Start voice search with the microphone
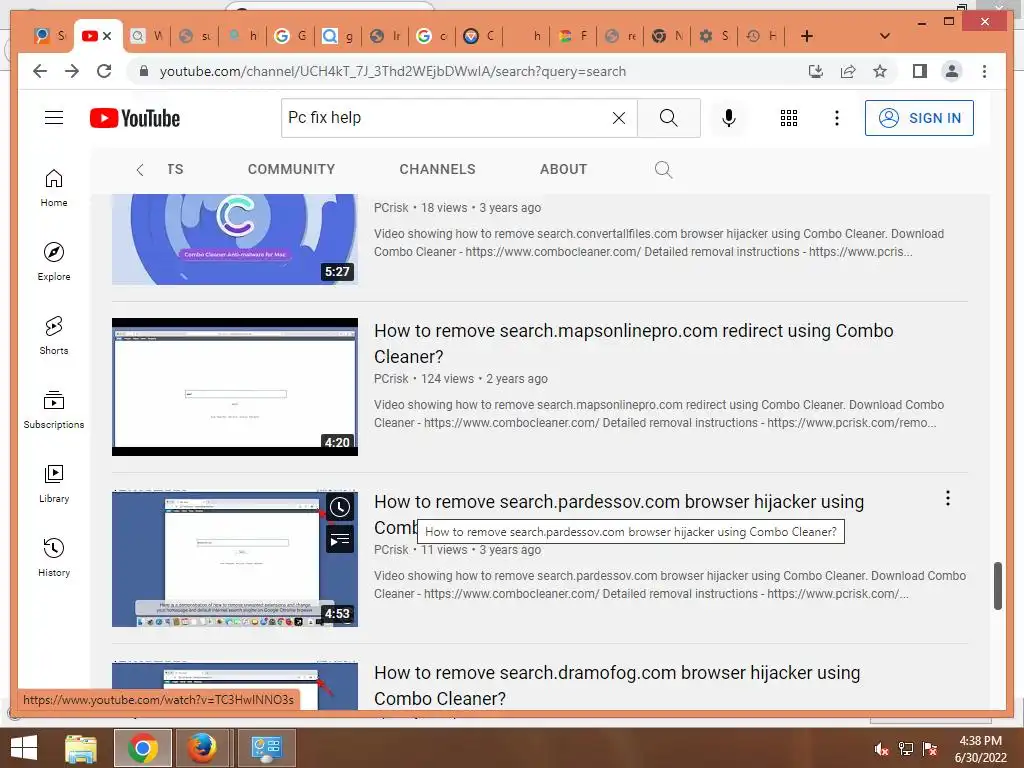 [729, 118]
